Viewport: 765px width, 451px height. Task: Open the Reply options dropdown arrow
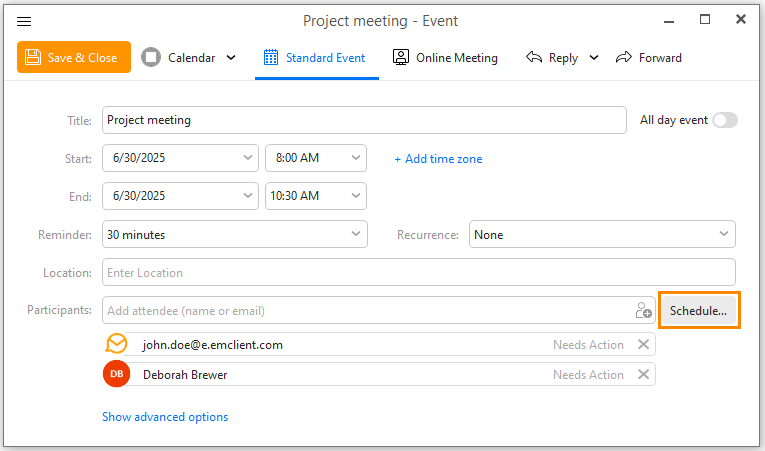click(x=594, y=58)
